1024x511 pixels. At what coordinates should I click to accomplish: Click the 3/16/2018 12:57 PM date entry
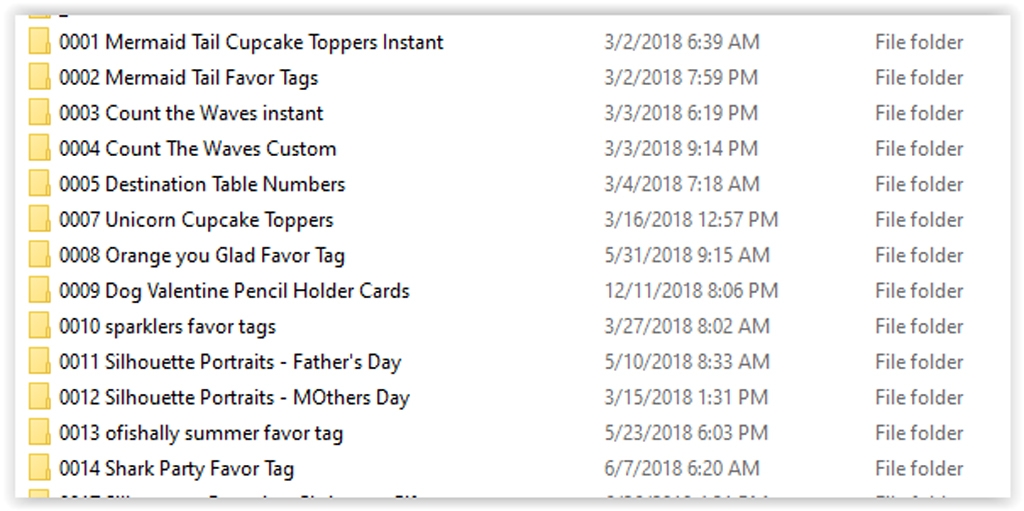(x=691, y=220)
